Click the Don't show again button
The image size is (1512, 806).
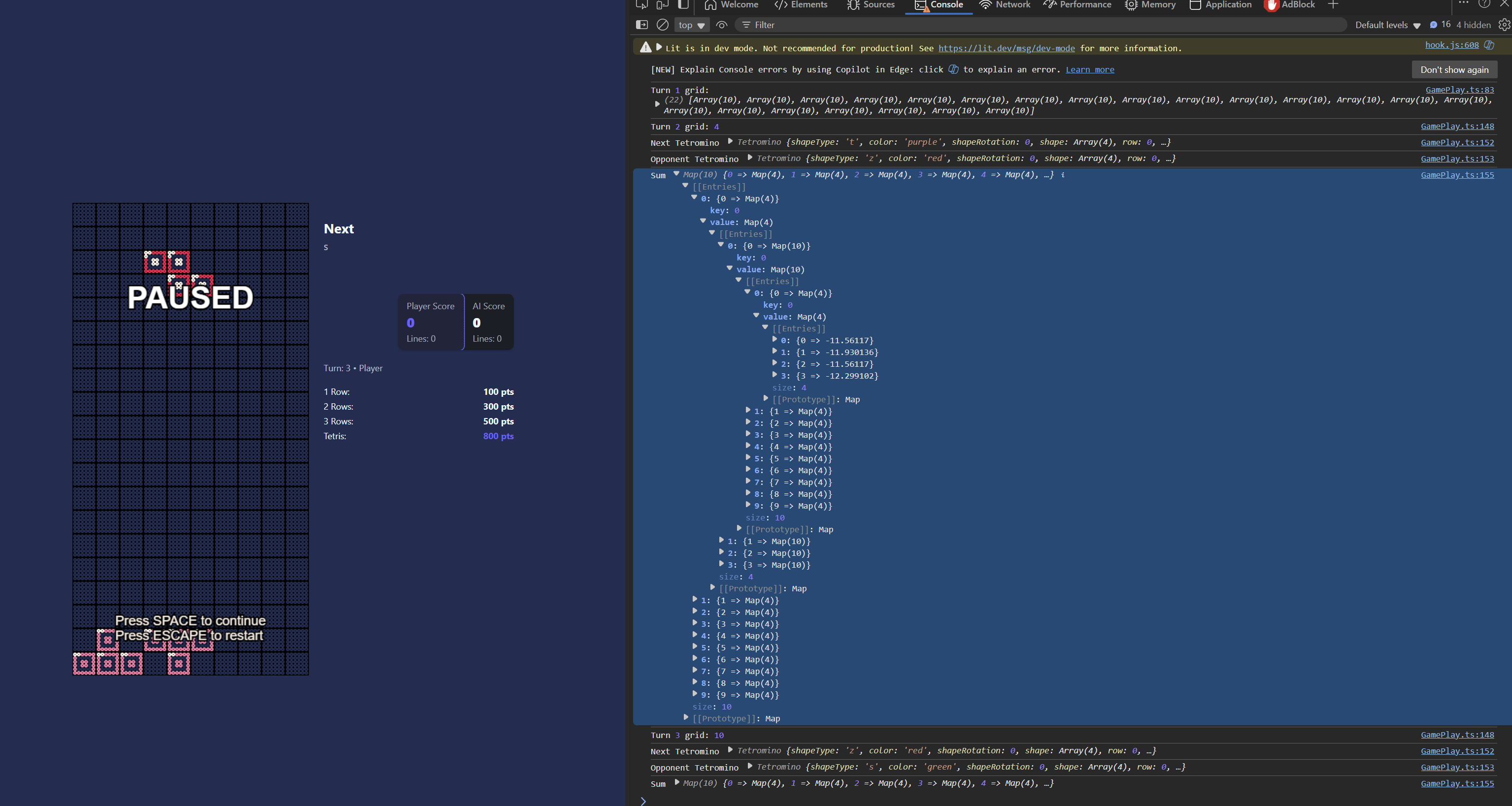tap(1454, 70)
